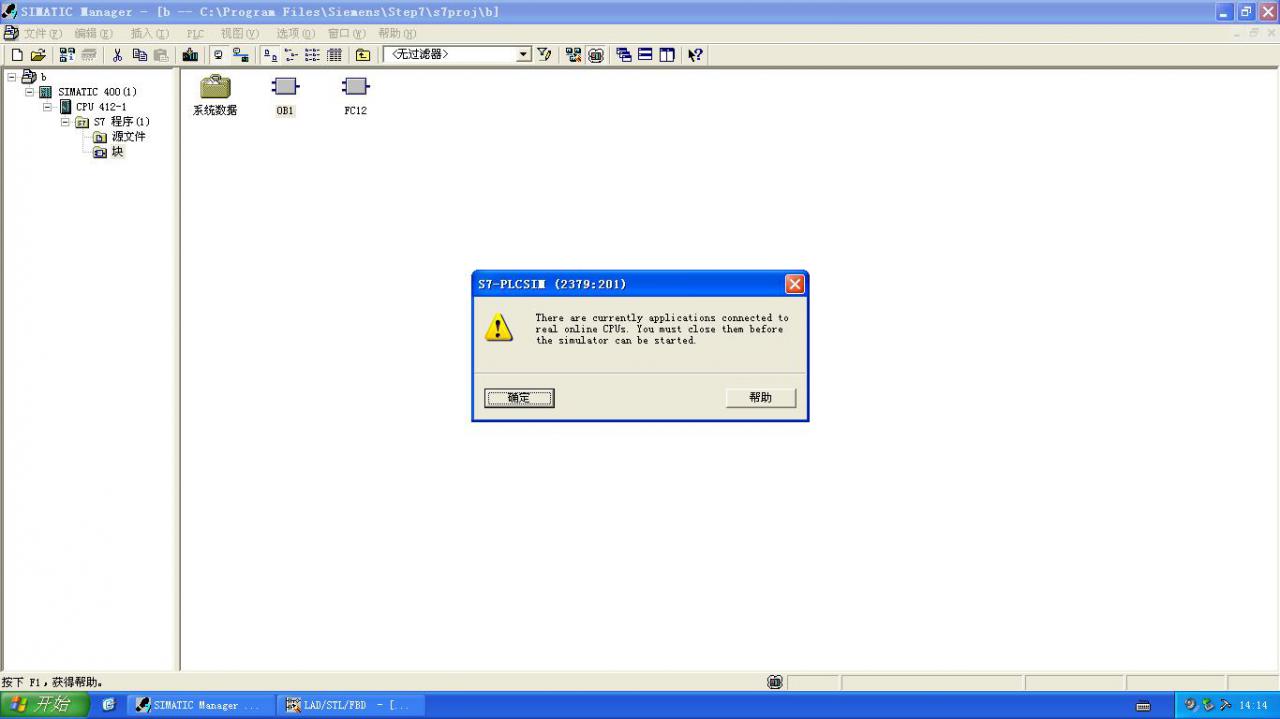
Task: Switch to Details view icon
Action: [335, 55]
